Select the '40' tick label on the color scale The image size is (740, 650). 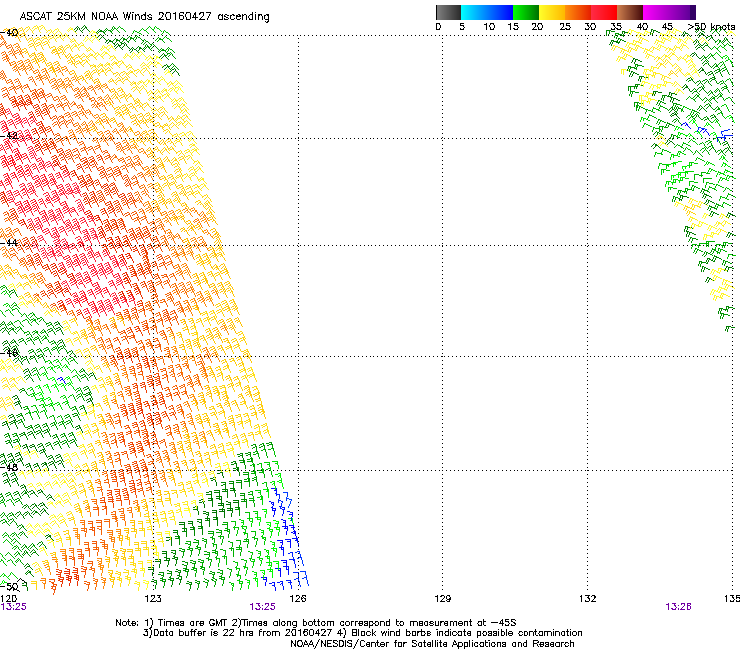(x=642, y=27)
